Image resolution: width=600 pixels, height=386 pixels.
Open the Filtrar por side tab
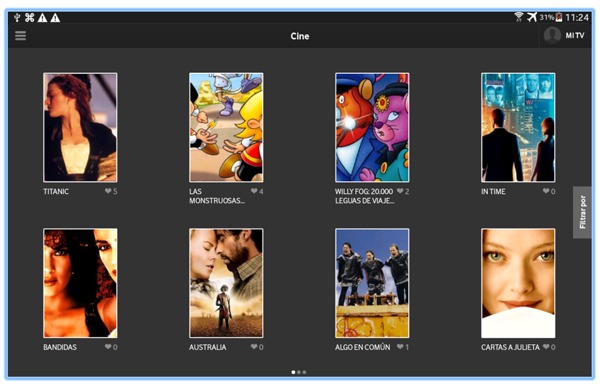click(582, 212)
